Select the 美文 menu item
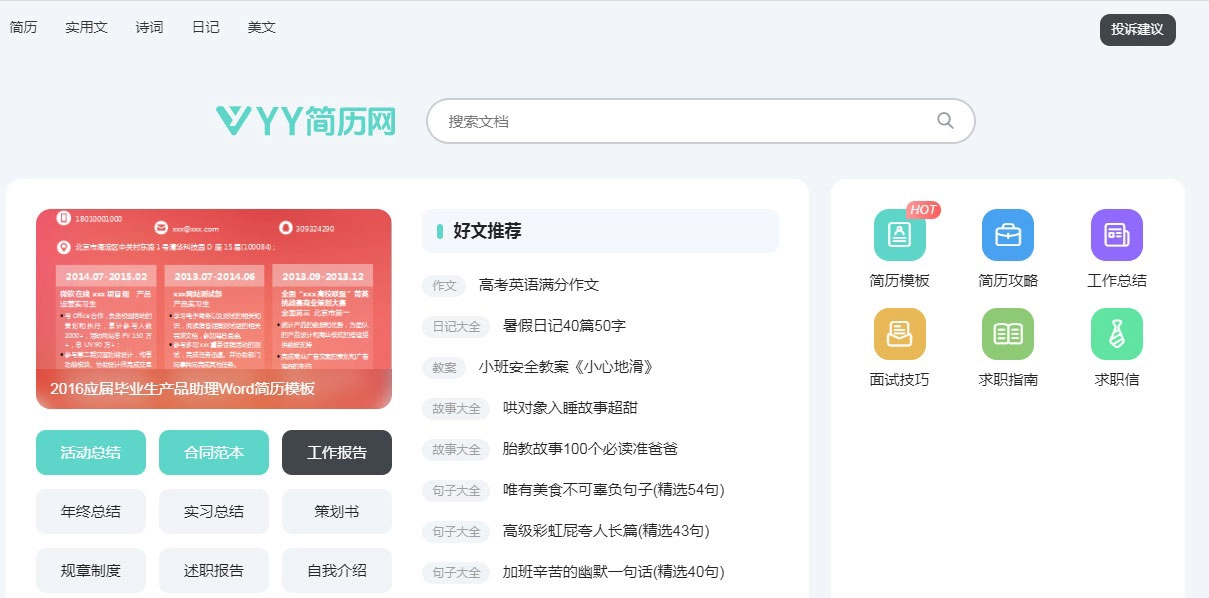 pos(261,27)
